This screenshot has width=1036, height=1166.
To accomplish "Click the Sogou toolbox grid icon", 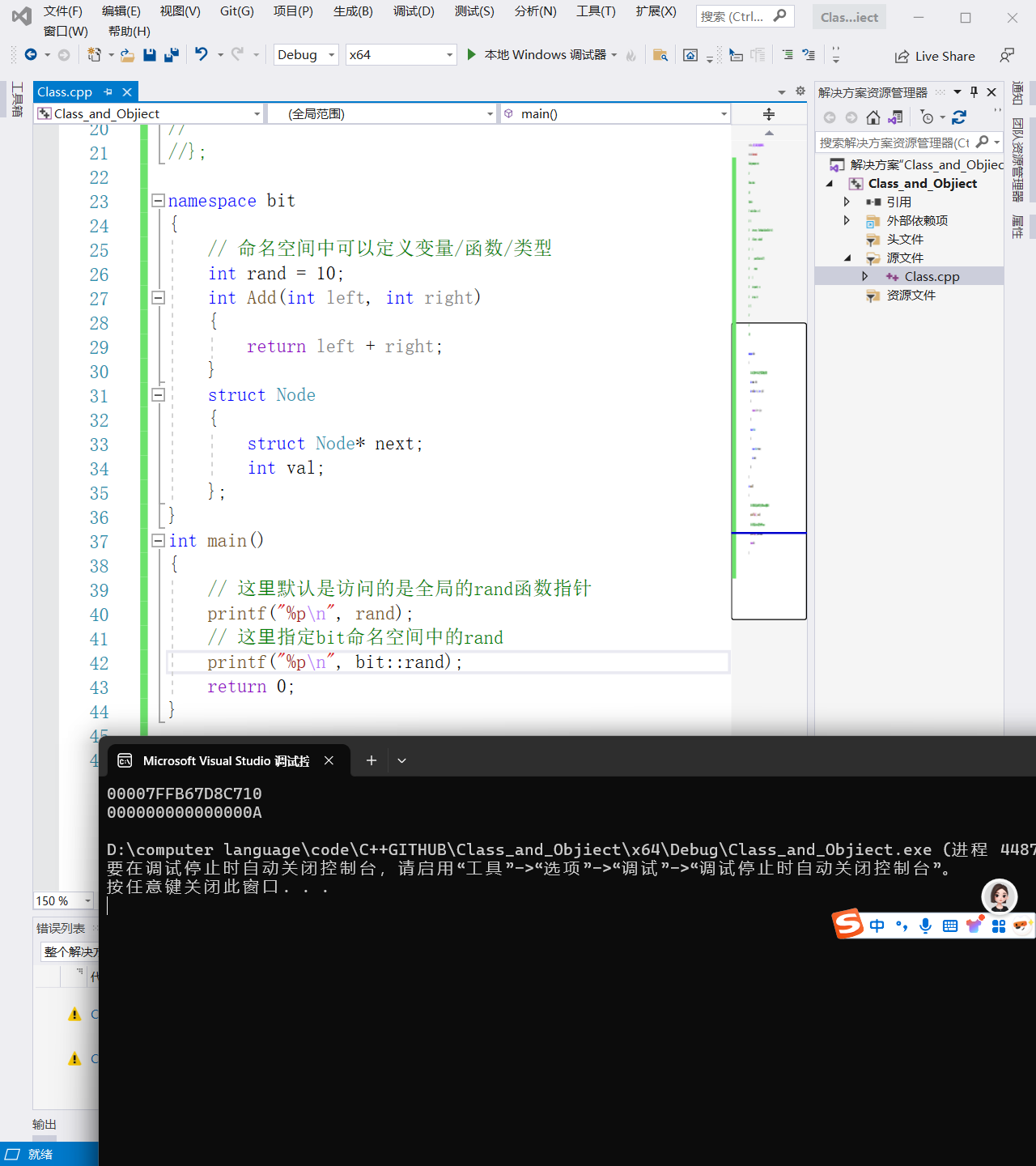I will point(999,926).
